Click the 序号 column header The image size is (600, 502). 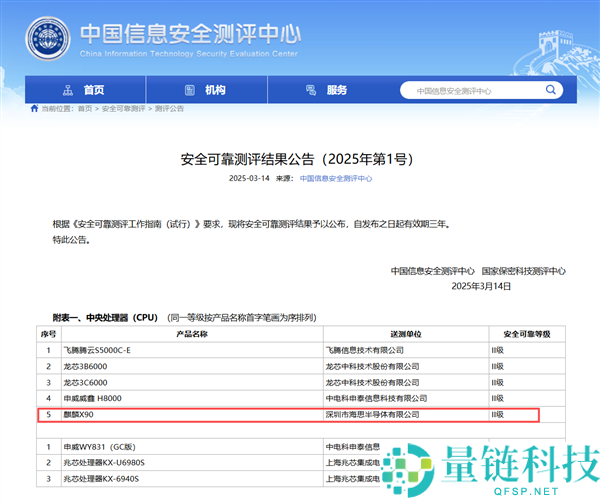49,334
